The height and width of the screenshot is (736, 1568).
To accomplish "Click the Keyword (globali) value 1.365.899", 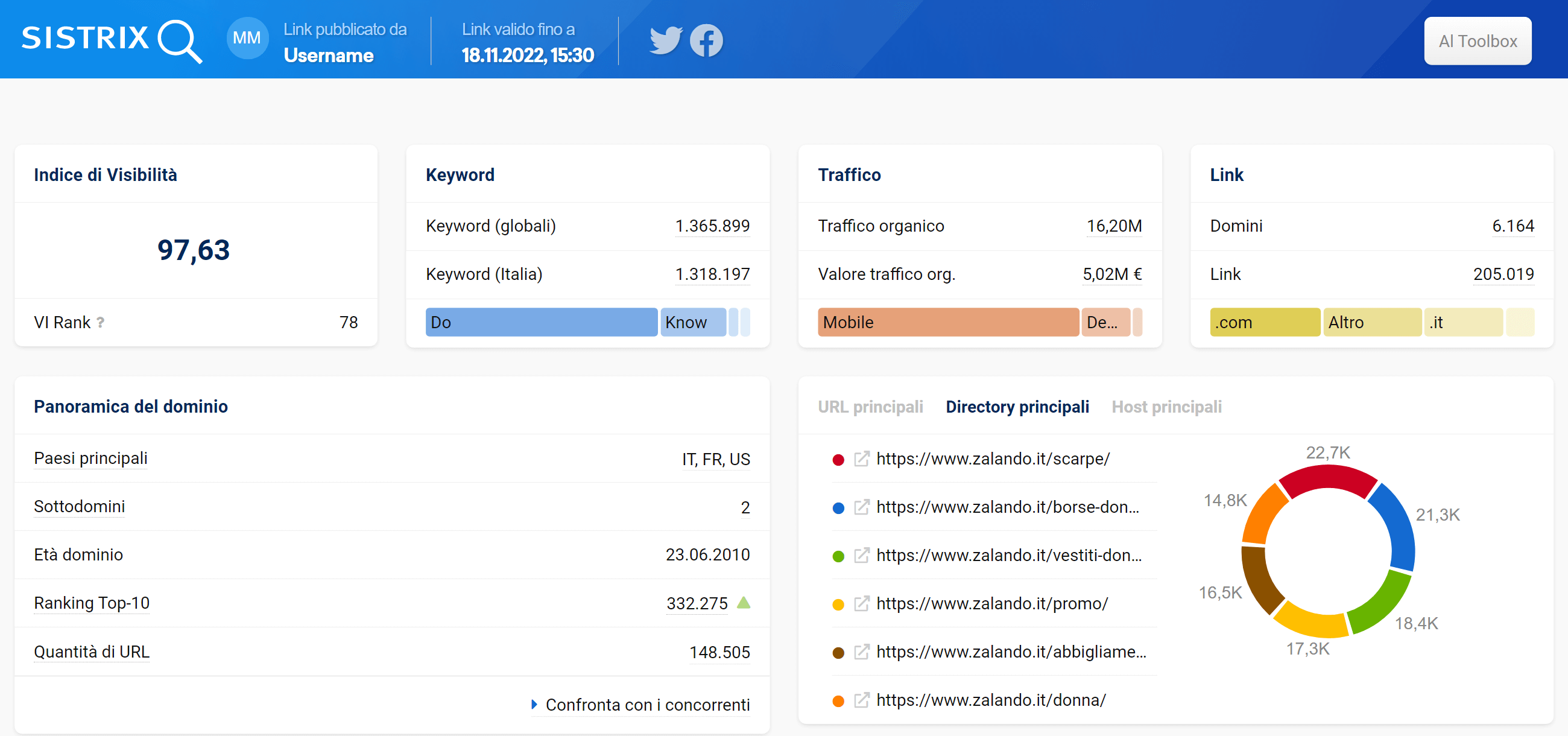I will click(712, 226).
